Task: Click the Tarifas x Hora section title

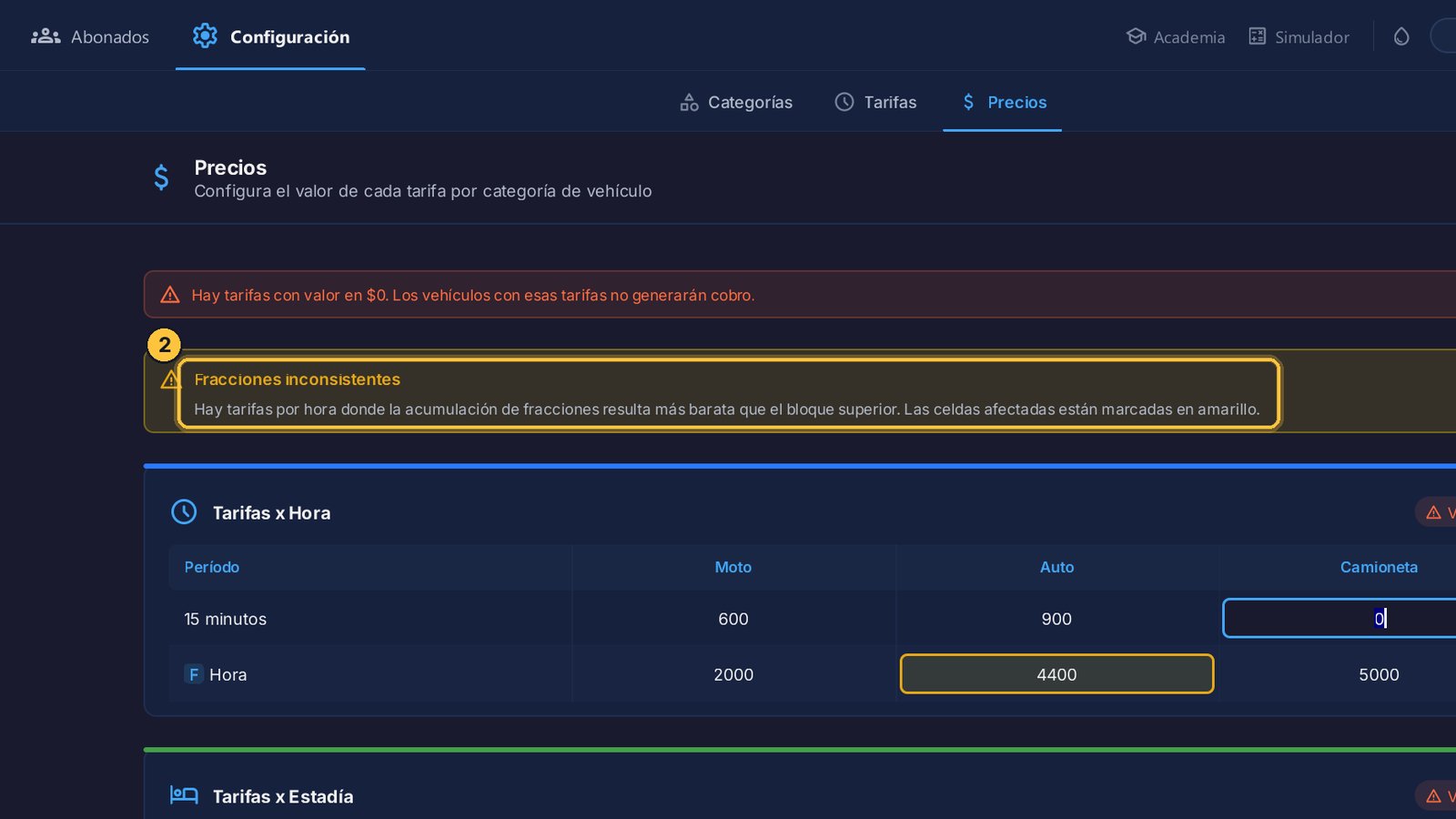Action: (271, 512)
